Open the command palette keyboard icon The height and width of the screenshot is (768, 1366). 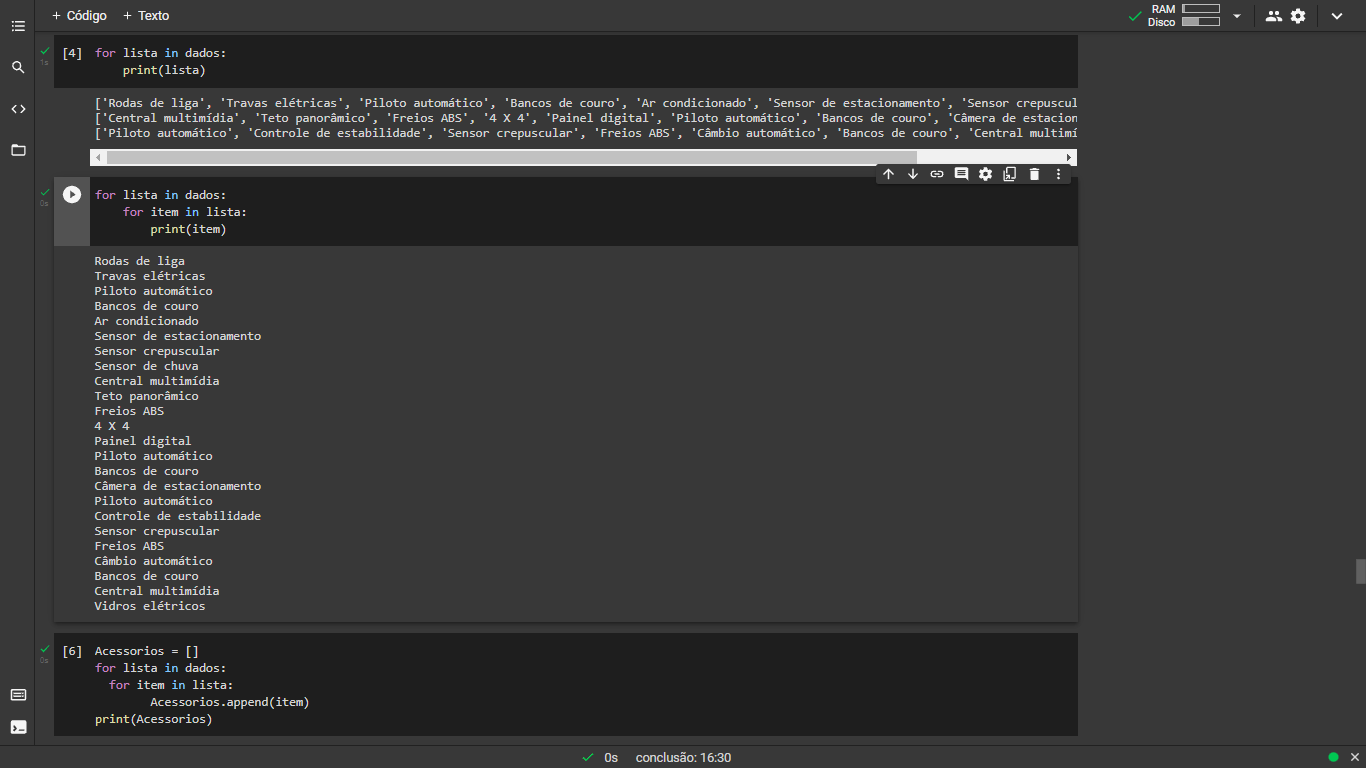[x=18, y=695]
